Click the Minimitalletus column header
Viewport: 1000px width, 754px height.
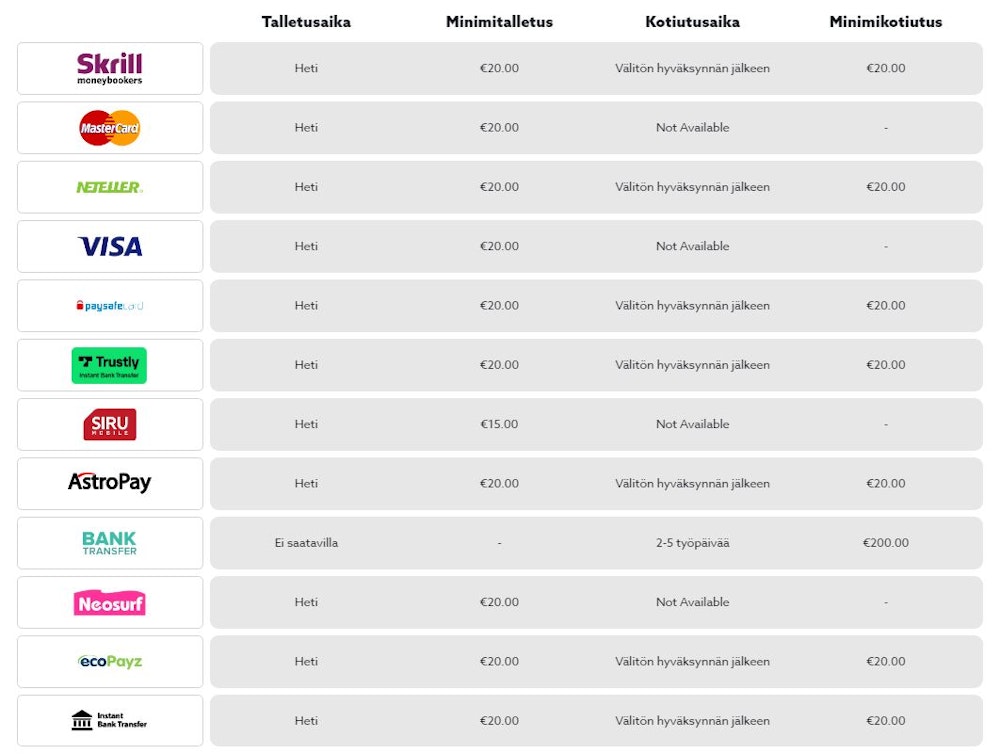[499, 22]
